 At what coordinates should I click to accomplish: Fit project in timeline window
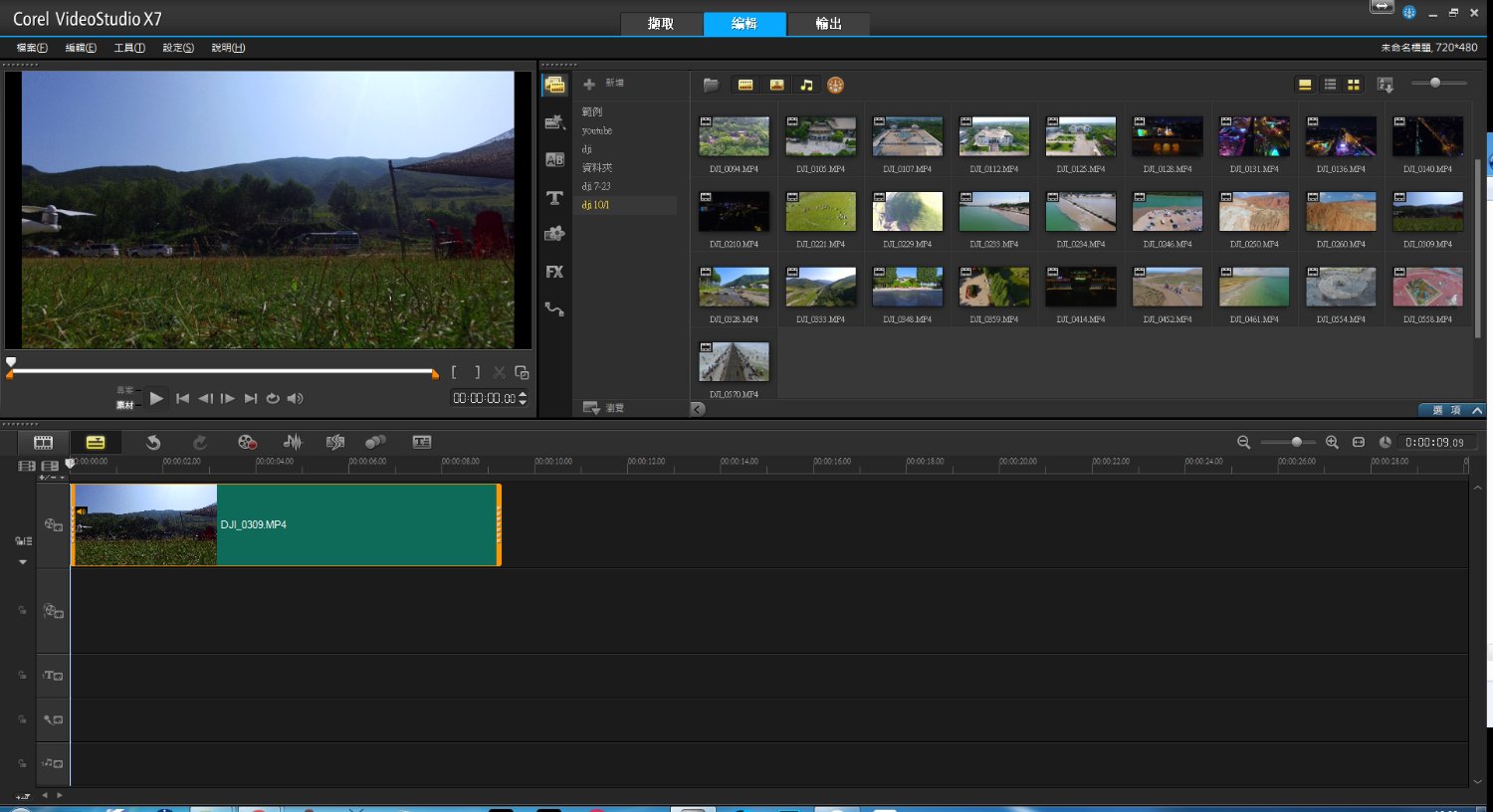[x=1359, y=442]
